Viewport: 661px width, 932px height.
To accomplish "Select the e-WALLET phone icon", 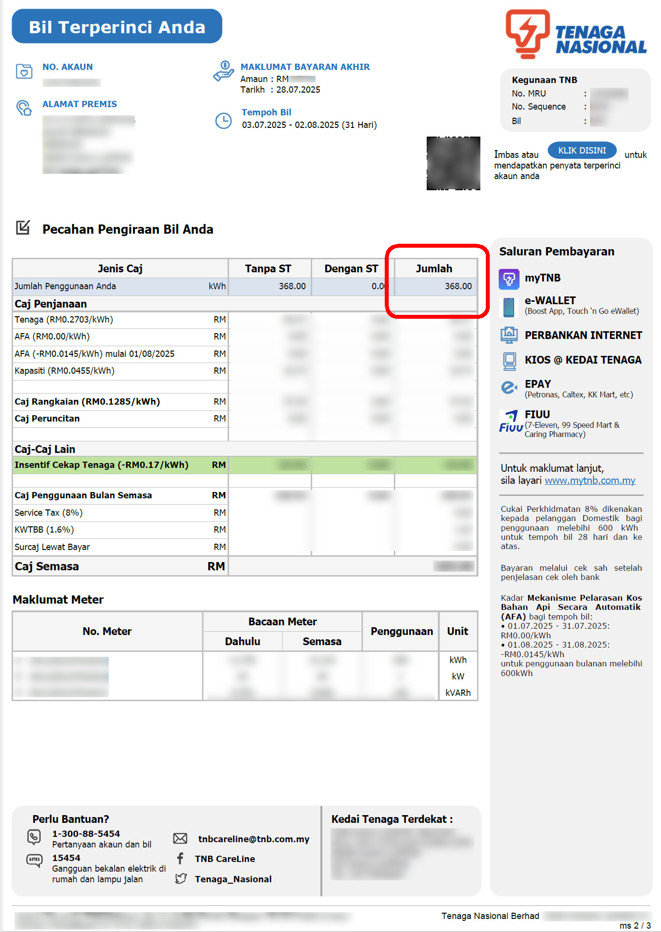I will (509, 306).
